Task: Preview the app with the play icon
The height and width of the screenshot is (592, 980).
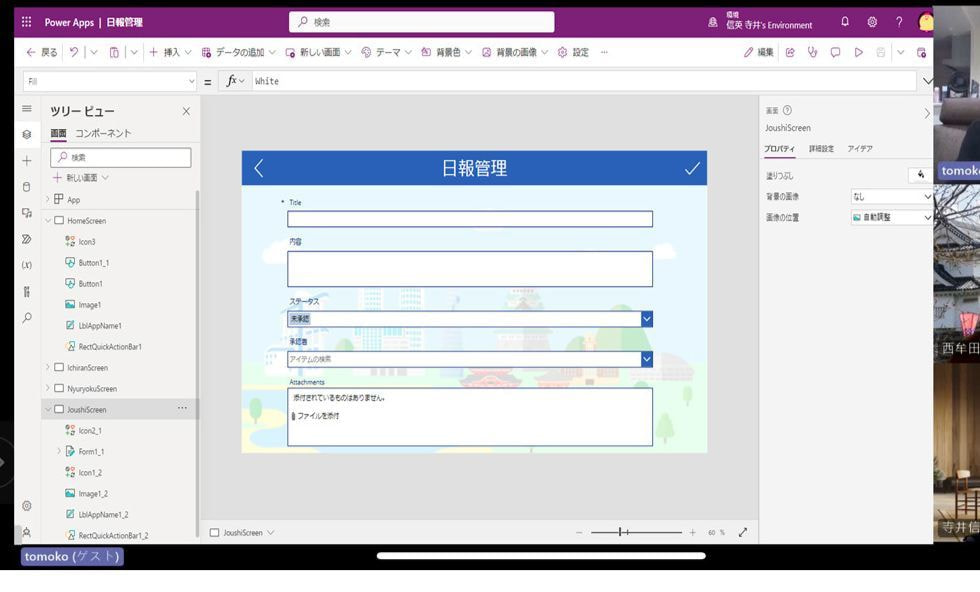Action: 858,52
